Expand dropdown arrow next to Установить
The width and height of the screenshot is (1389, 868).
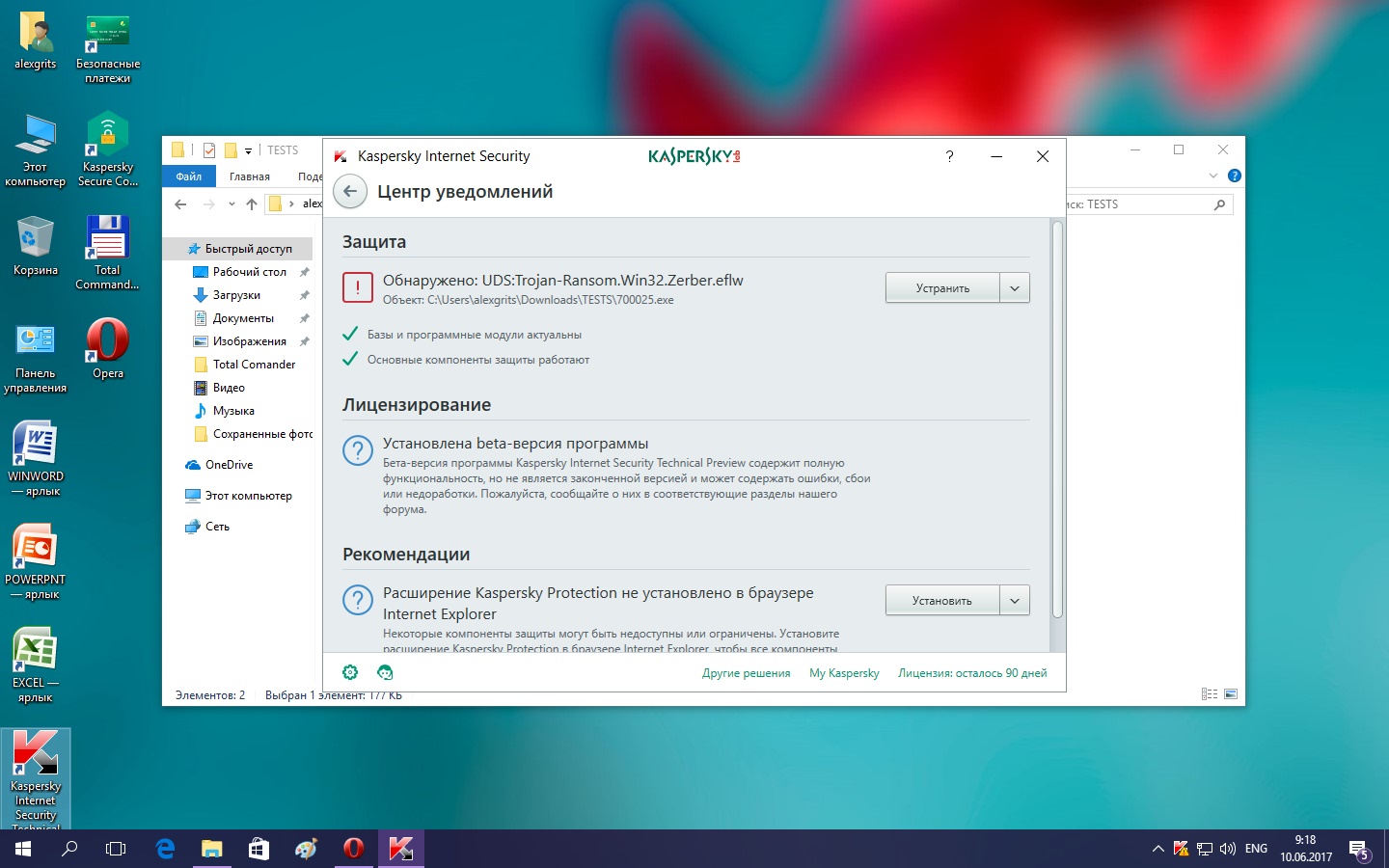tap(1015, 601)
